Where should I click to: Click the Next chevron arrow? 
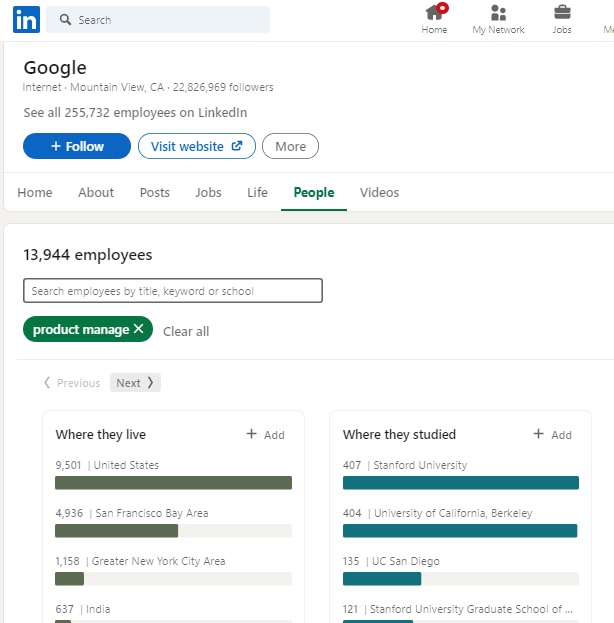[x=150, y=383]
